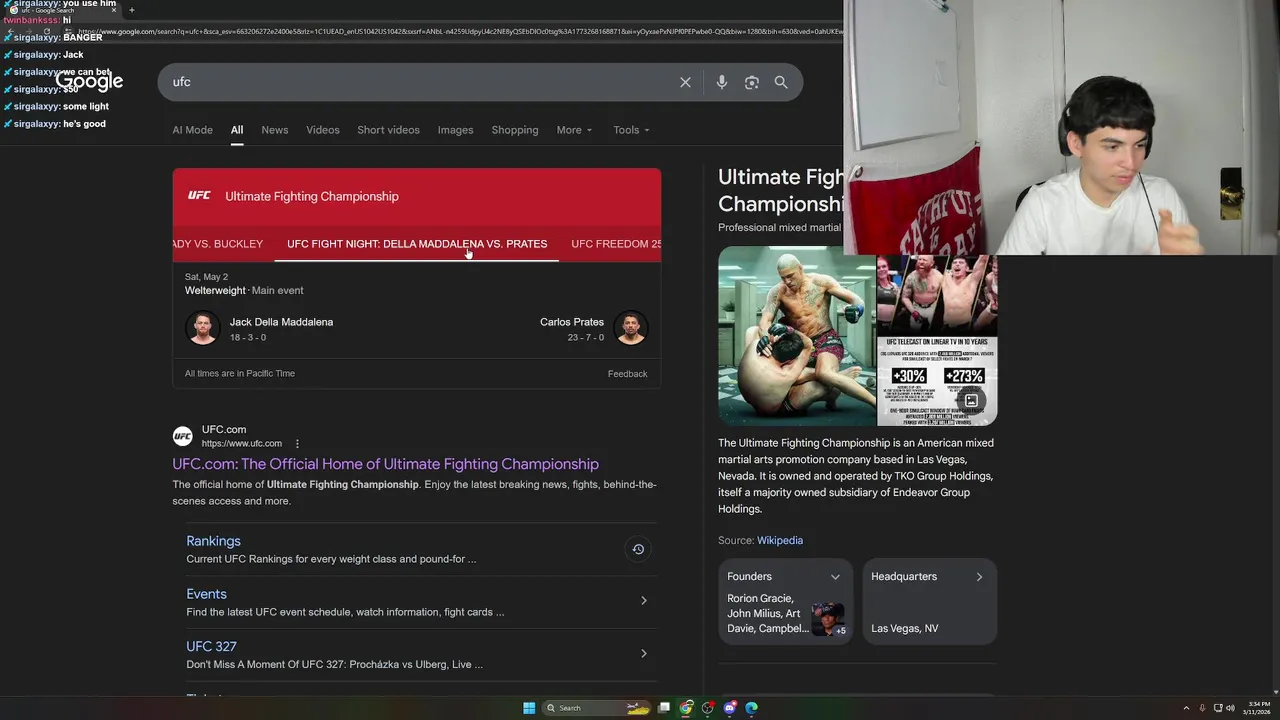Close the Google Search browser tab
The image size is (1280, 720).
point(113,10)
